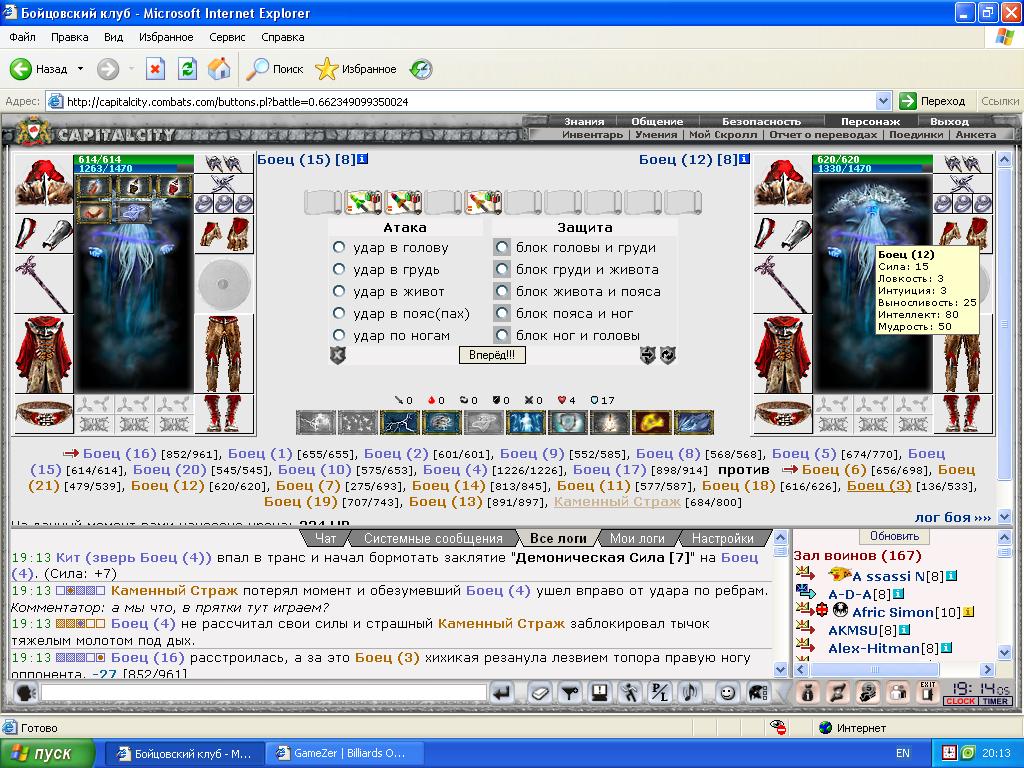Click the chat send arrow icon
The width and height of the screenshot is (1024, 768).
point(502,693)
